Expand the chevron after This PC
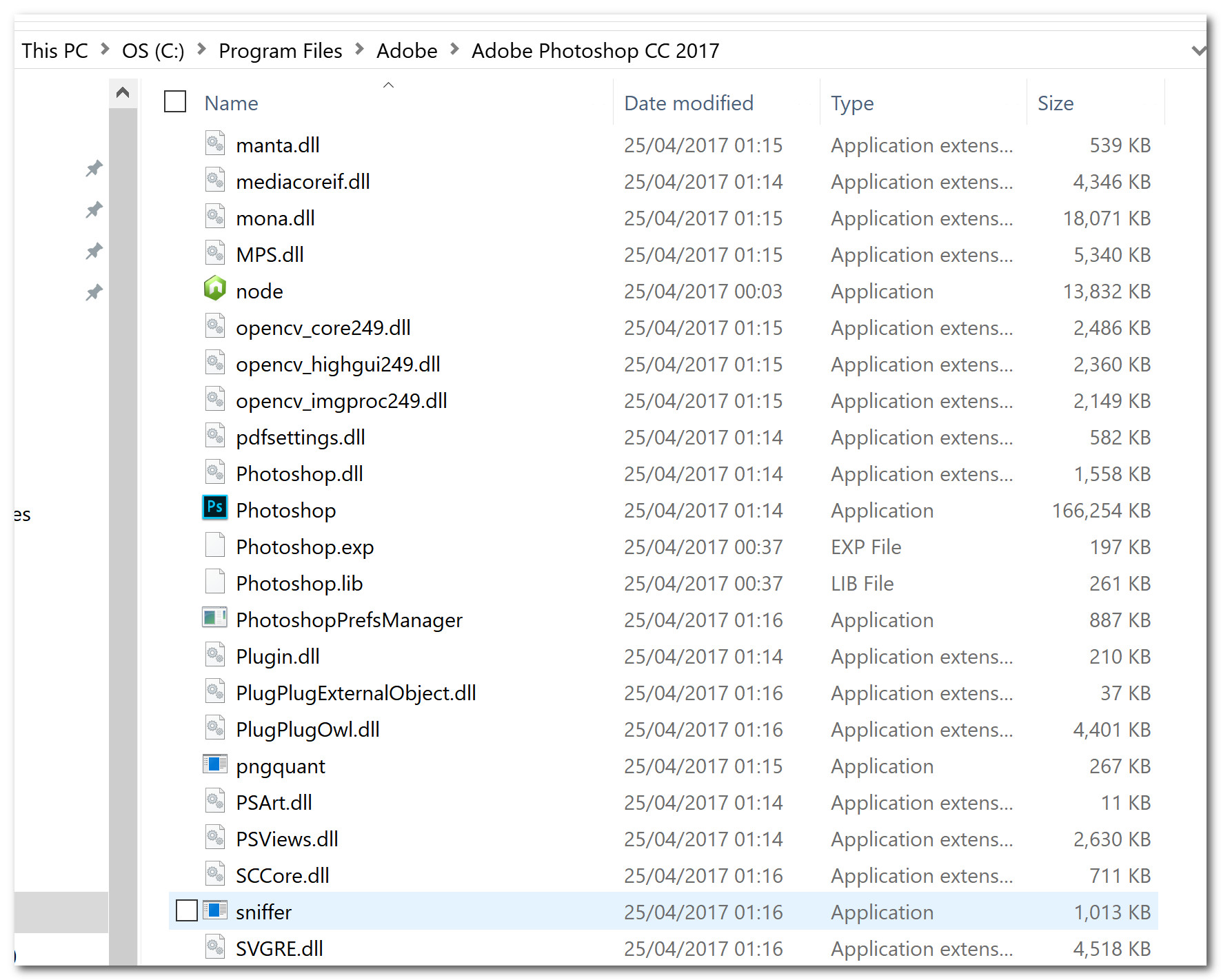Image resolution: width=1221 pixels, height=980 pixels. [x=105, y=49]
